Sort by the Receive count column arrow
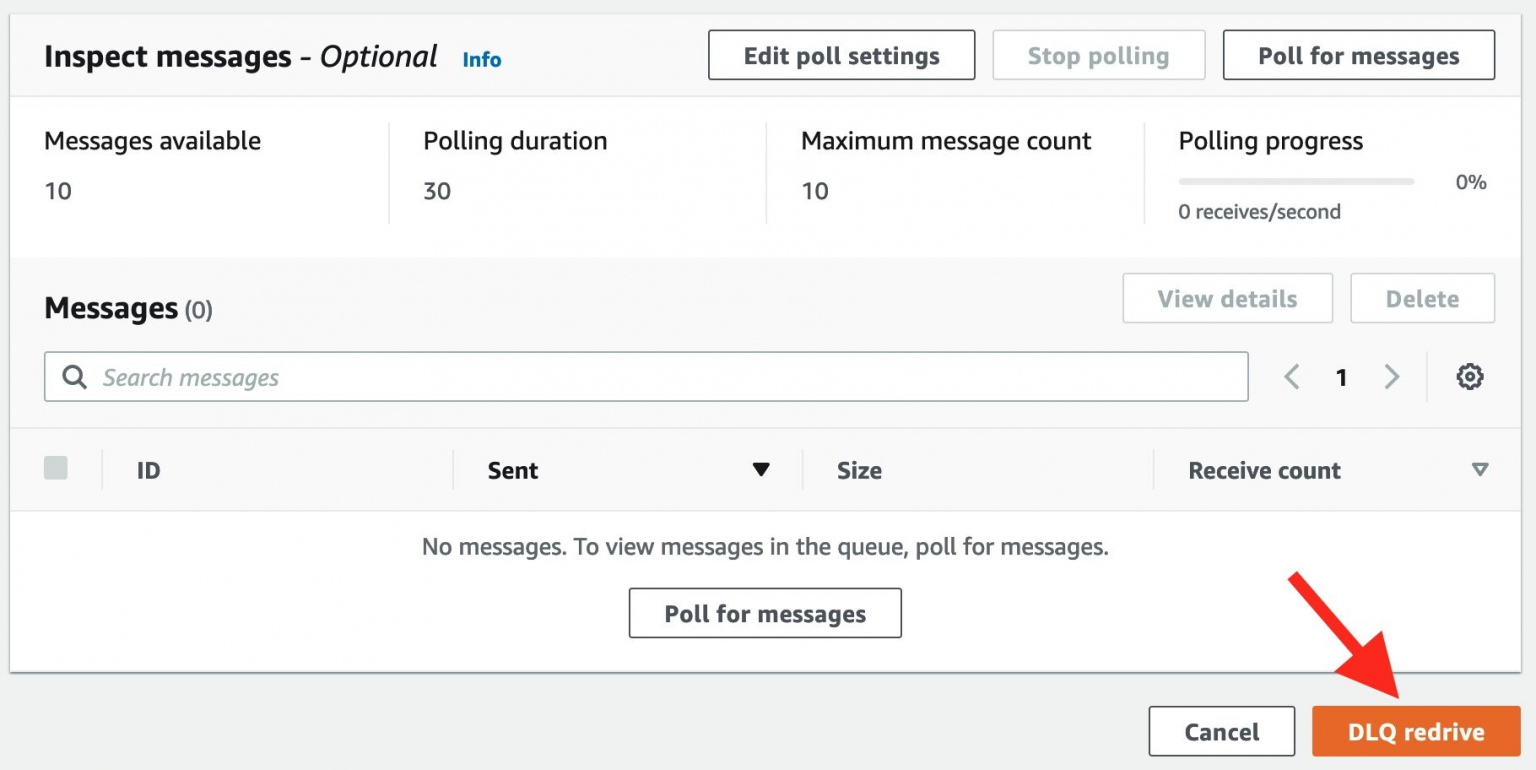This screenshot has height=770, width=1536. (1481, 469)
